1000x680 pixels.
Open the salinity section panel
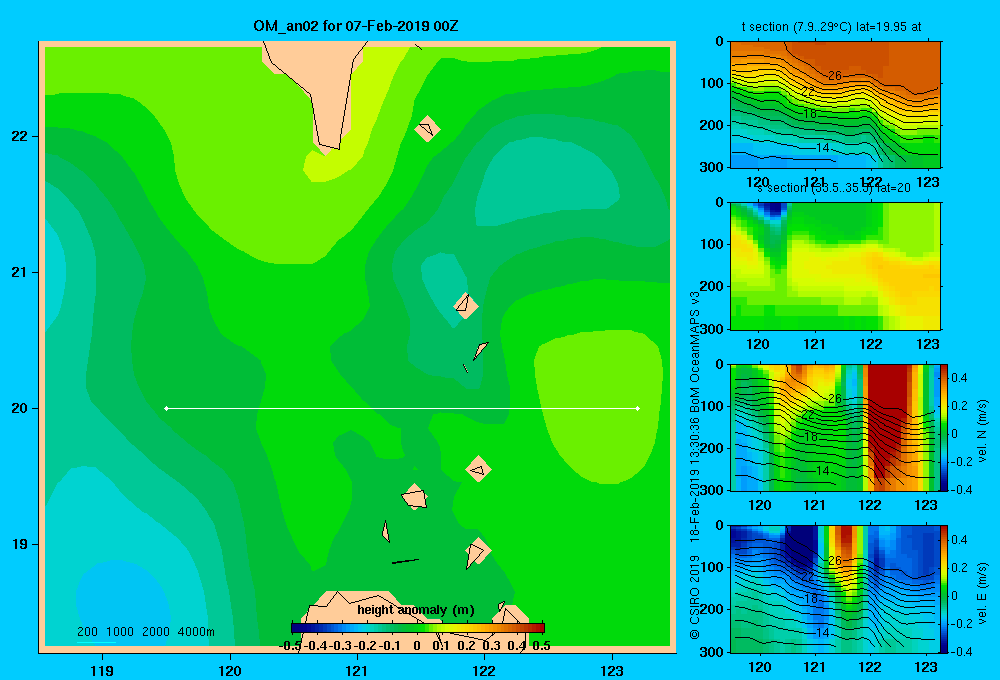(x=835, y=265)
